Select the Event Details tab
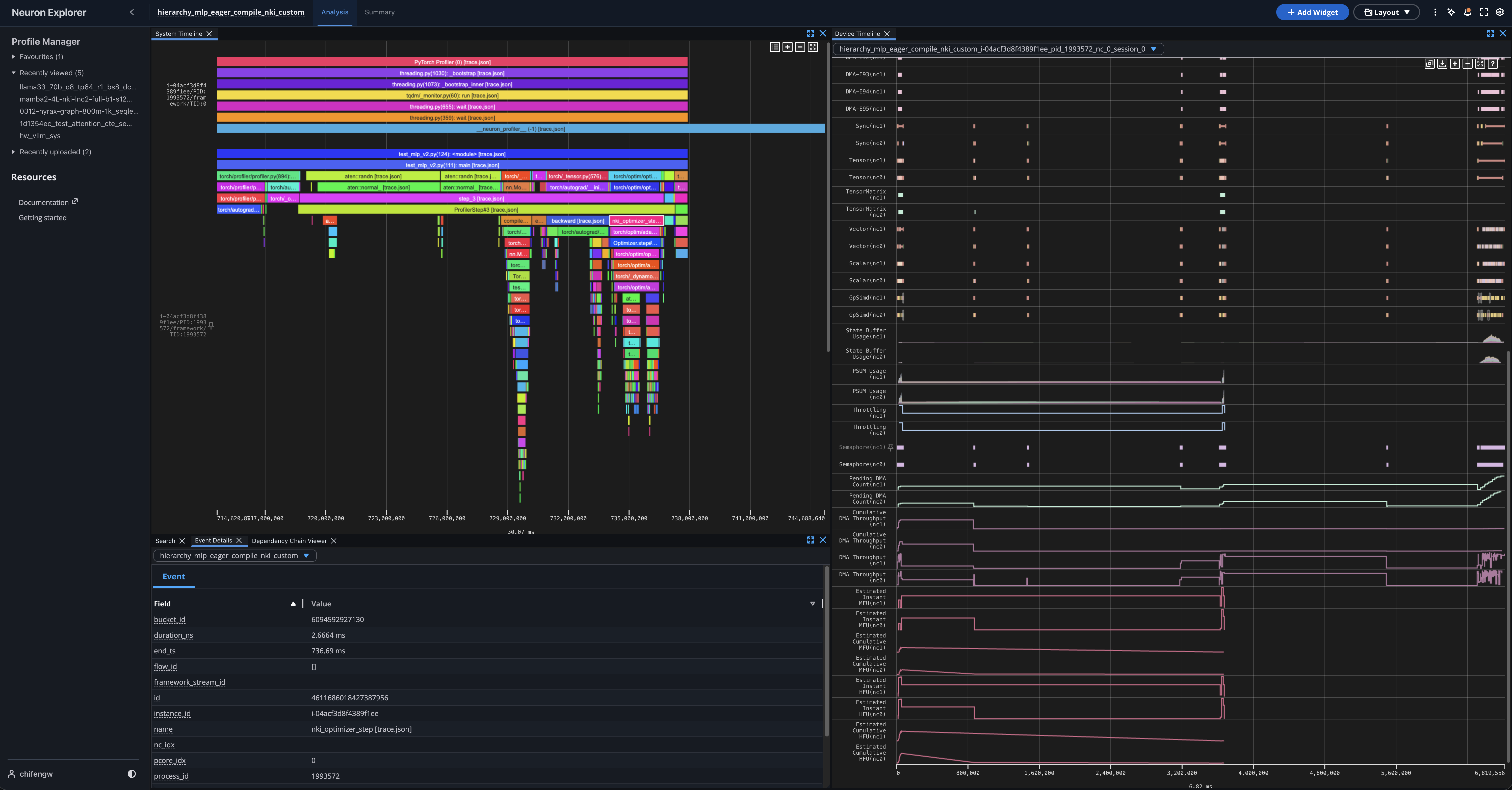 [213, 540]
